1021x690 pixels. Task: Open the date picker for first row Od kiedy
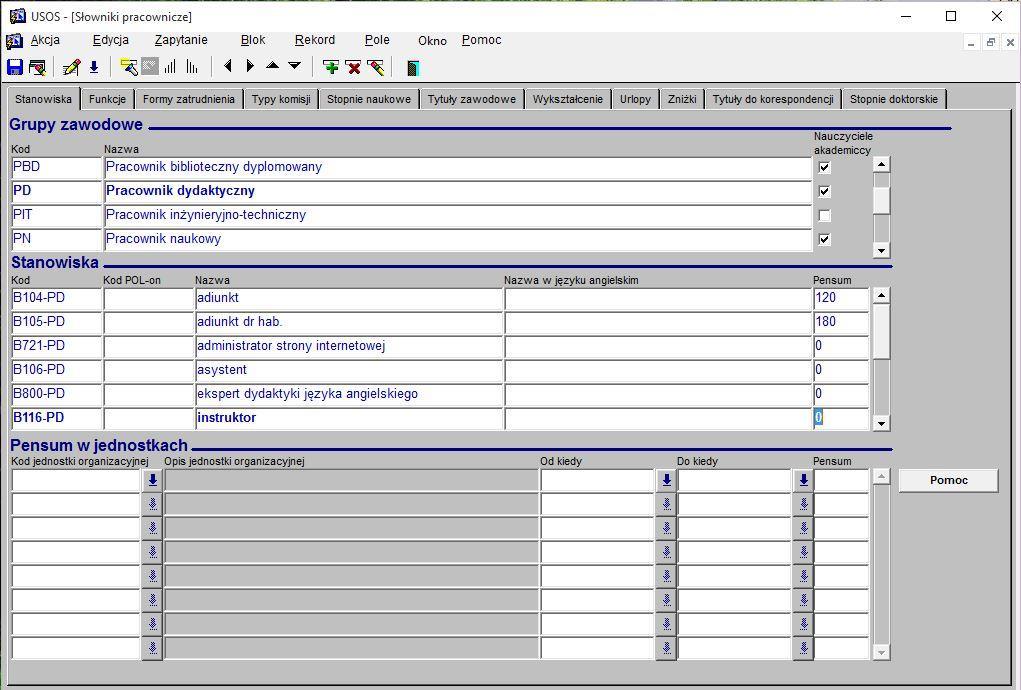[666, 480]
